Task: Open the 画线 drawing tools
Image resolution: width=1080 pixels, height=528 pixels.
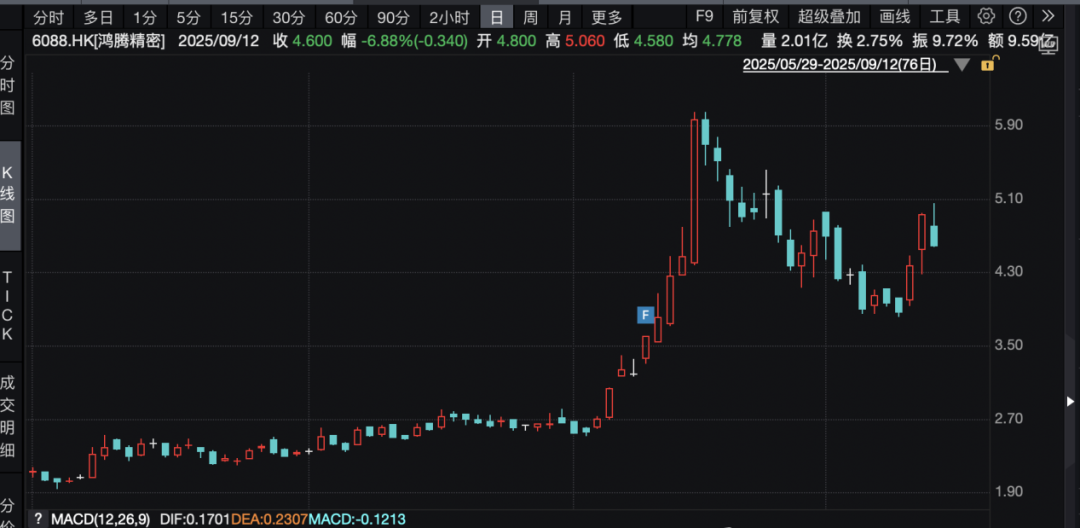Action: 895,17
